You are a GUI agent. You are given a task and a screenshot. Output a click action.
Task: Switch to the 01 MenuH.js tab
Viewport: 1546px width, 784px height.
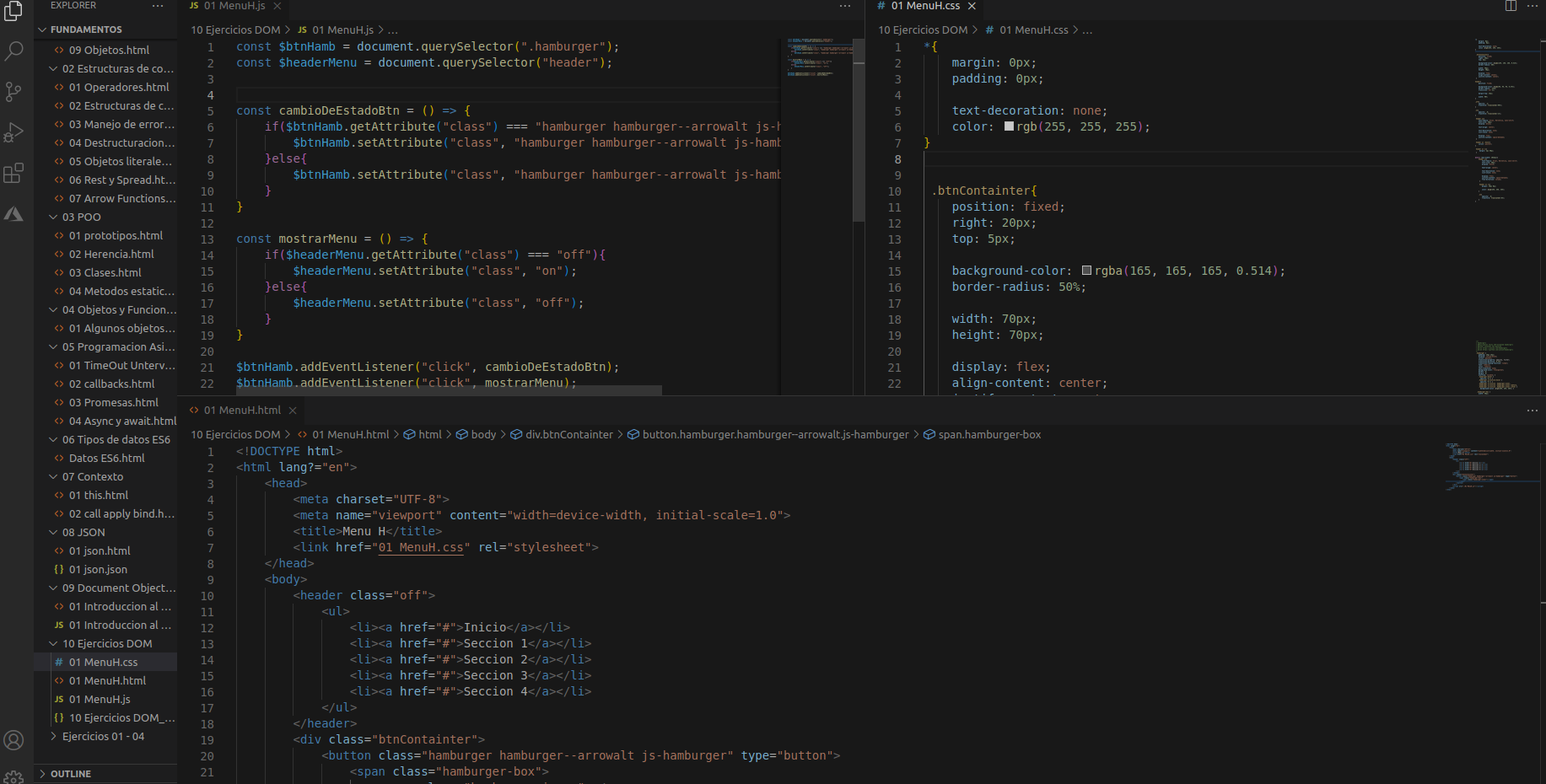(x=234, y=4)
